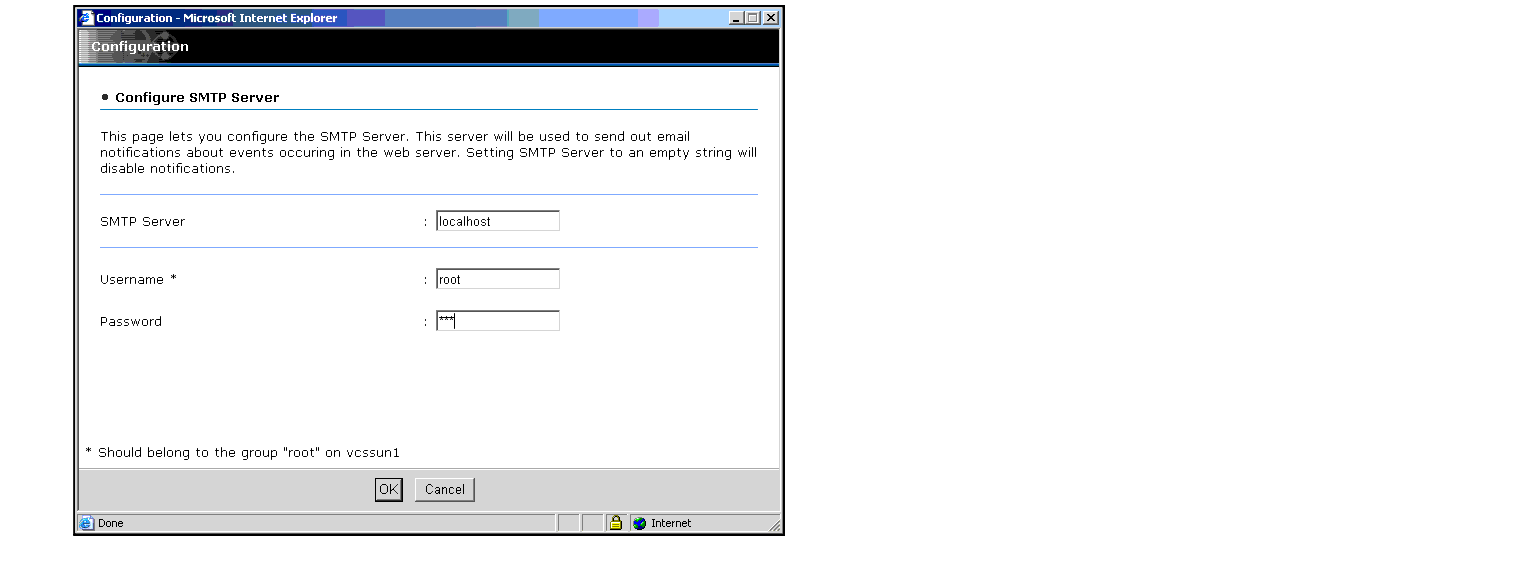The height and width of the screenshot is (582, 1540).
Task: Select the Password input field
Action: click(x=497, y=321)
